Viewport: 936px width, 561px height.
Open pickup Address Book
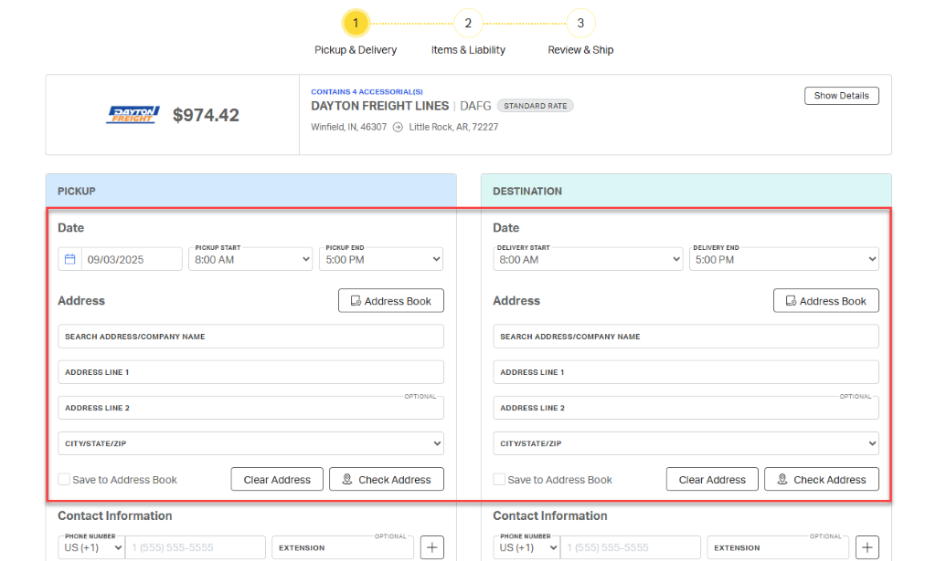[x=391, y=301]
